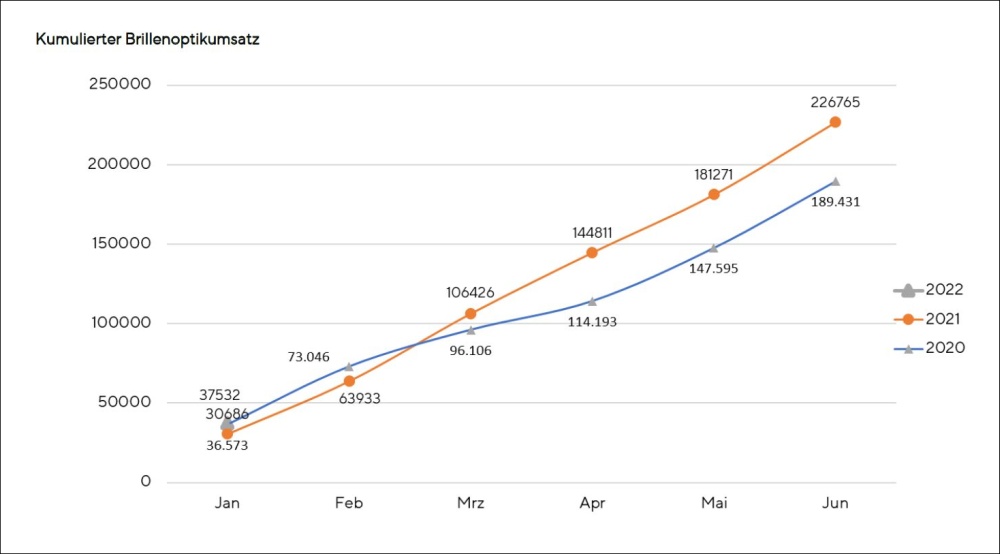Click the 2022 legend triangle marker

coord(908,290)
